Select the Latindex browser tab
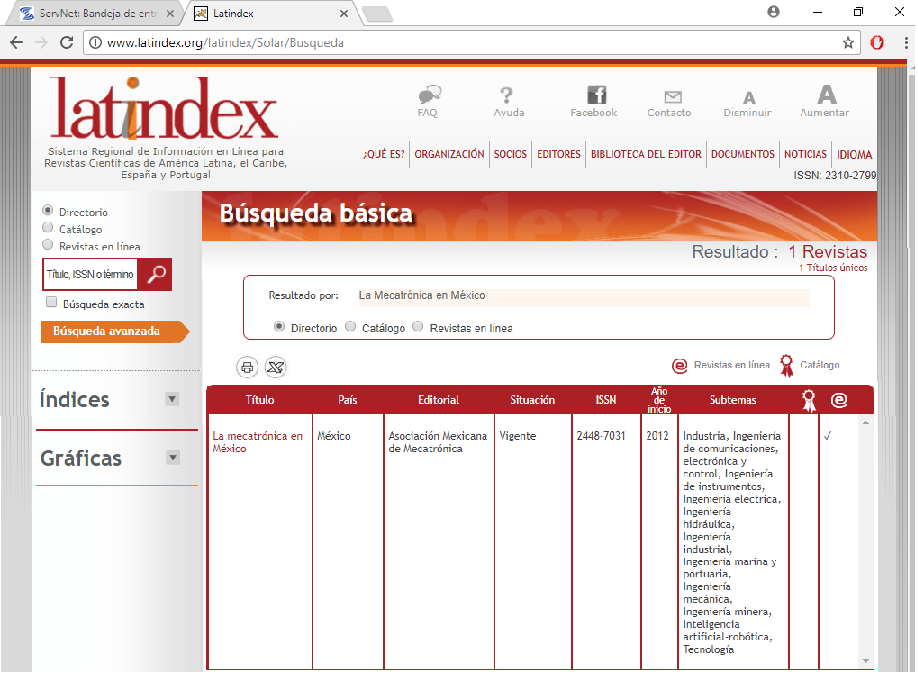 pyautogui.click(x=271, y=13)
